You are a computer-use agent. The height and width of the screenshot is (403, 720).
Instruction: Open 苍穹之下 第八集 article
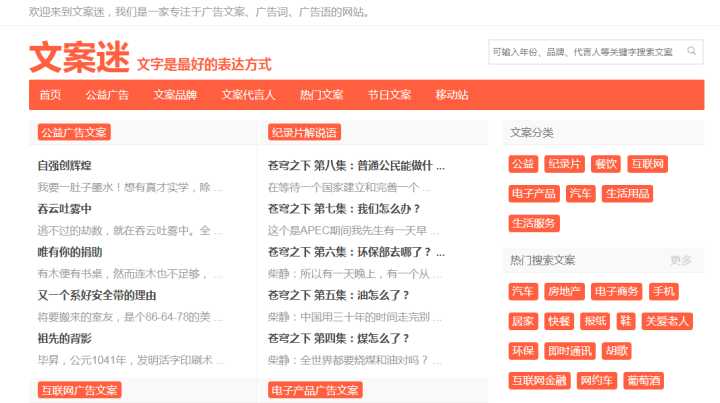[356, 166]
